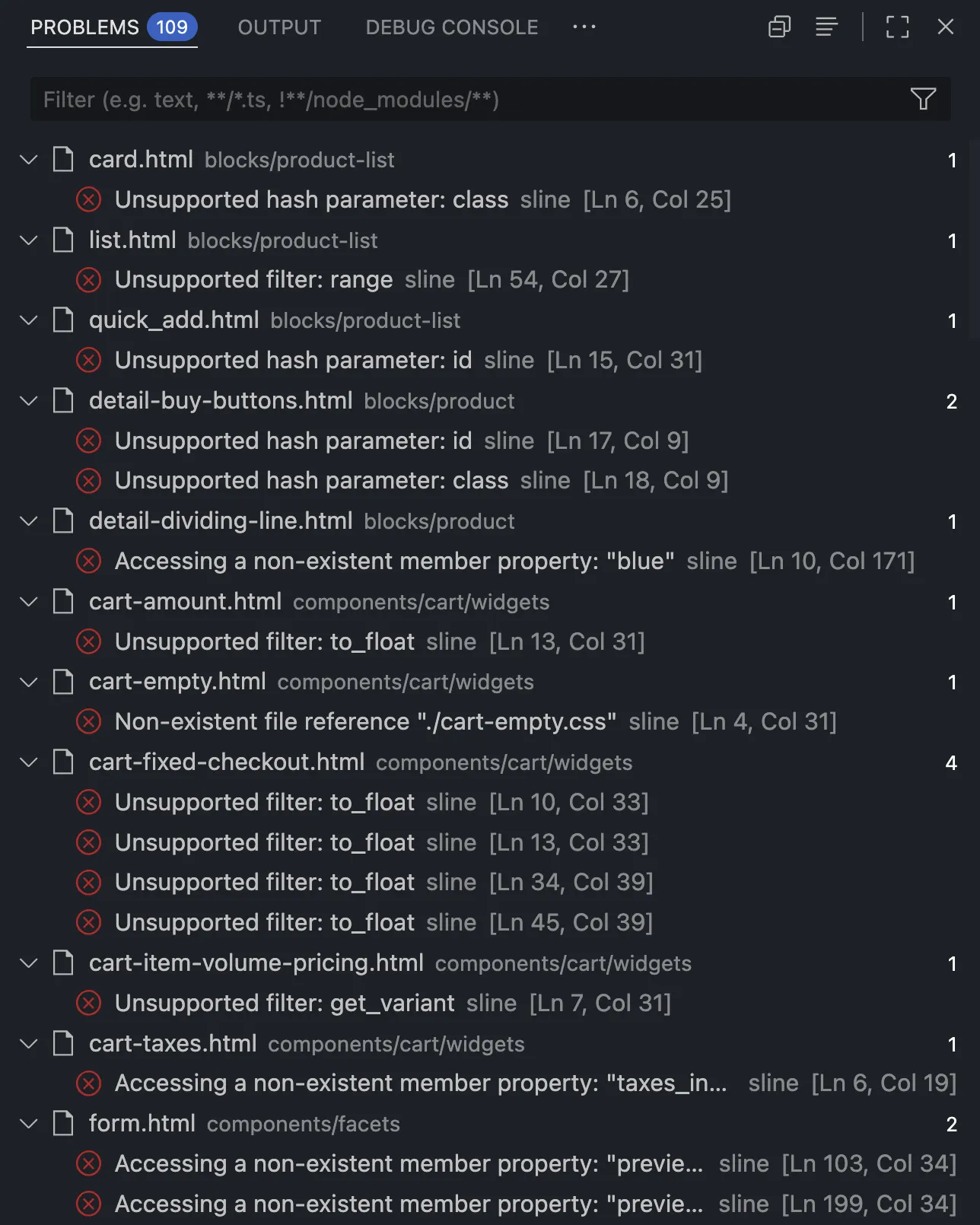Image resolution: width=980 pixels, height=1225 pixels.
Task: Collapse the form.html problems group
Action: pos(29,1124)
